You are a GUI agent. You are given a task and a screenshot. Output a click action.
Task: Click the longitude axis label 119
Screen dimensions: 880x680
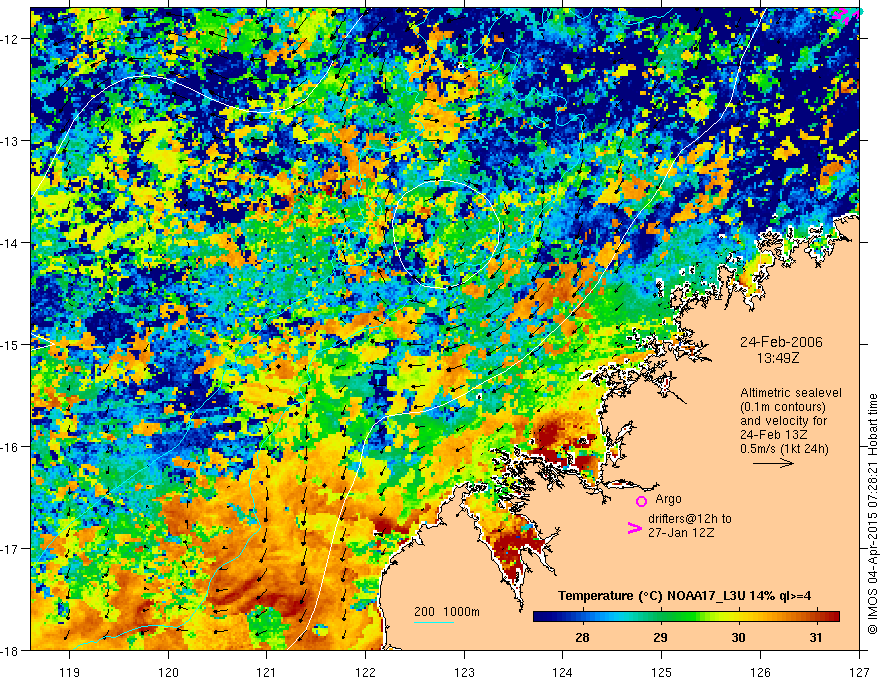[x=69, y=672]
